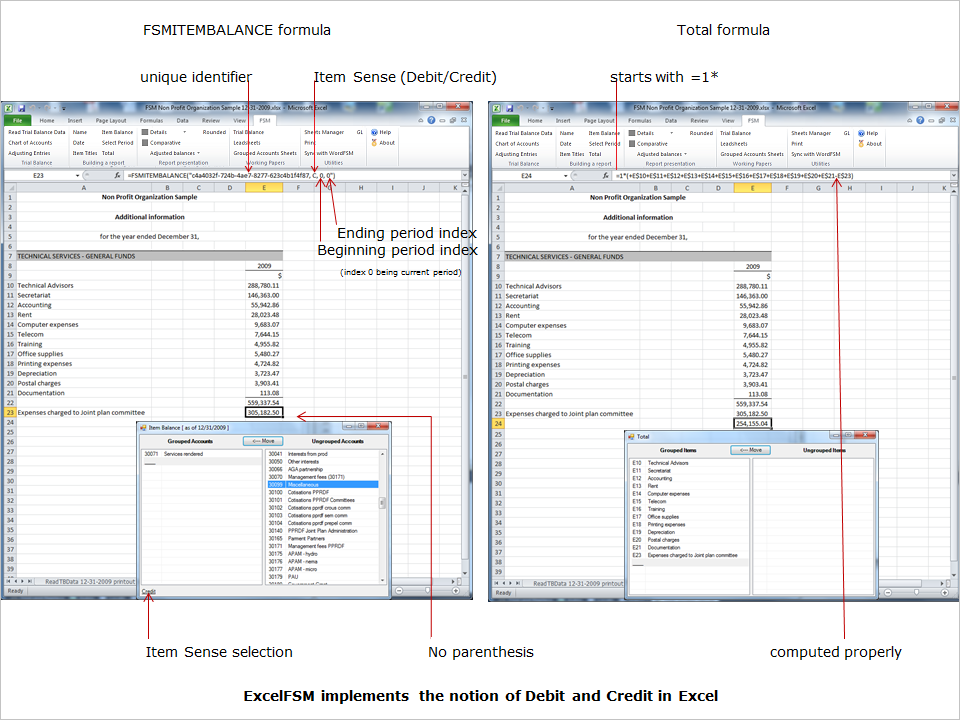Click the Item Balance ribbon icon
The height and width of the screenshot is (720, 960).
[120, 133]
